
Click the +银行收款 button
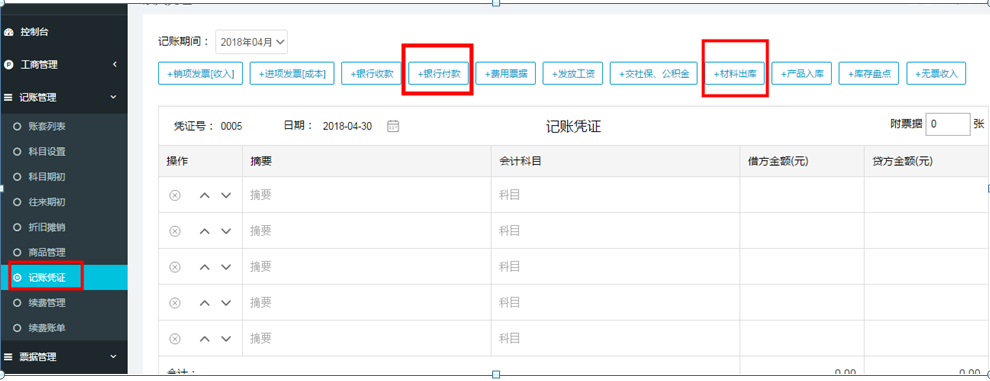(371, 73)
